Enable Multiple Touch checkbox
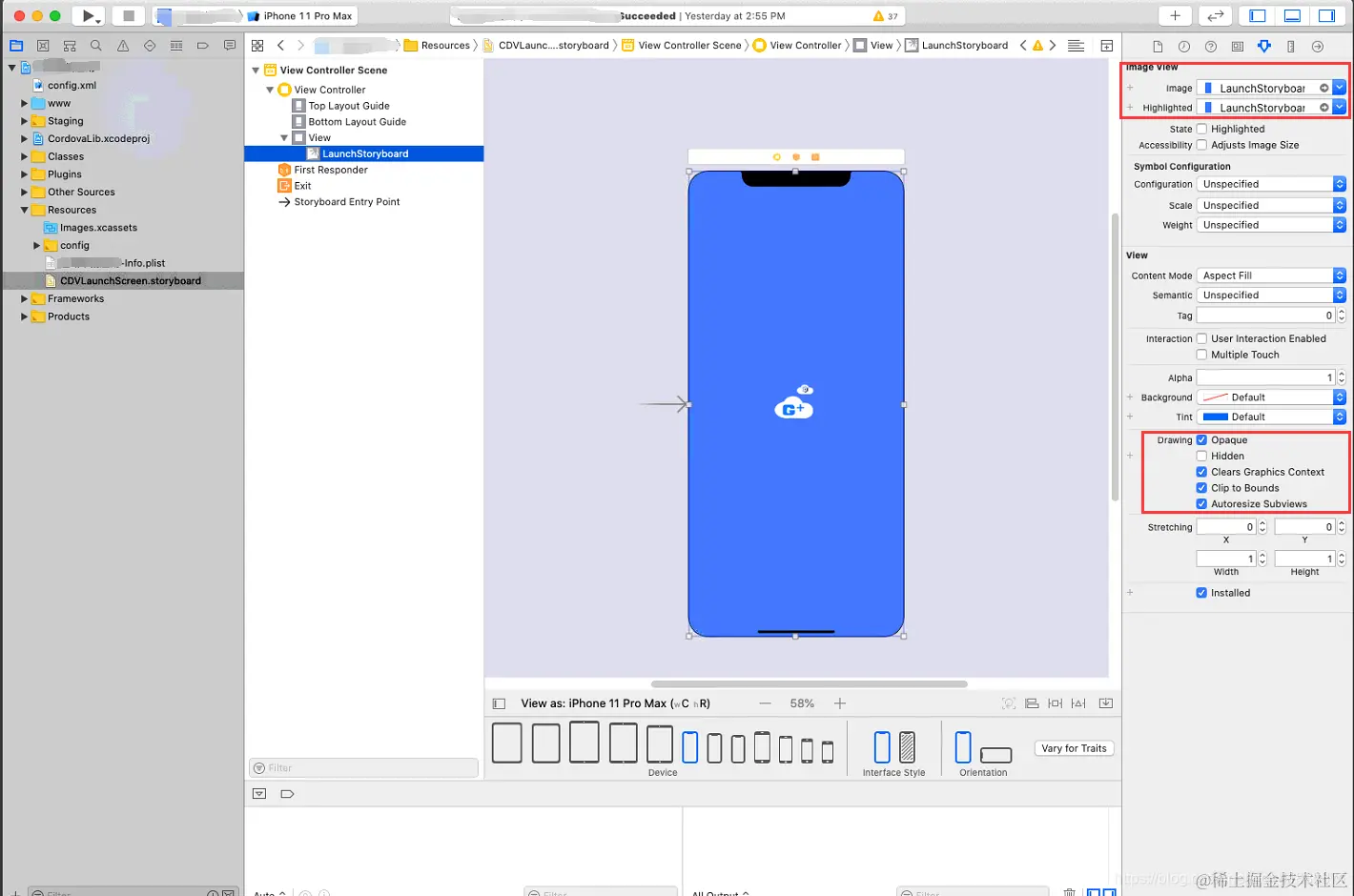Image resolution: width=1354 pixels, height=896 pixels. [x=1201, y=355]
